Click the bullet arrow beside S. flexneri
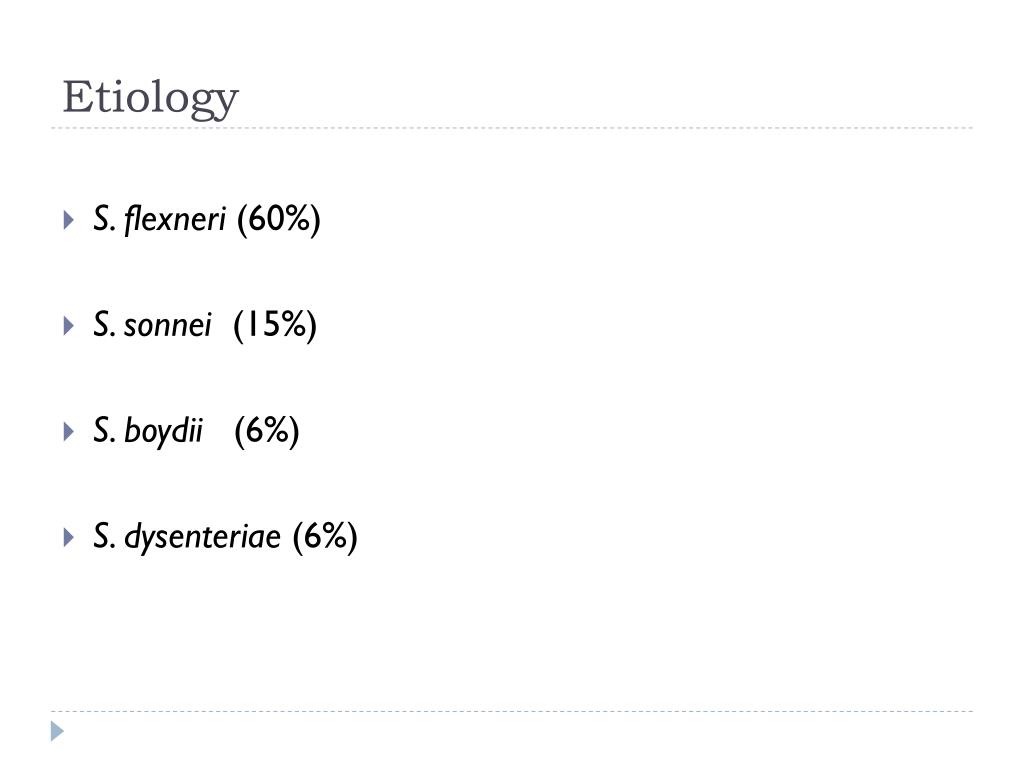Screen dimensions: 1024x768 (x=69, y=219)
